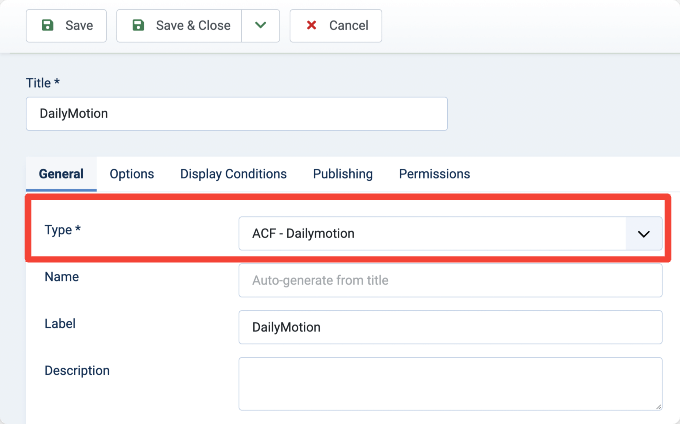Viewport: 680px width, 424px height.
Task: Open the Options tab
Action: [132, 174]
